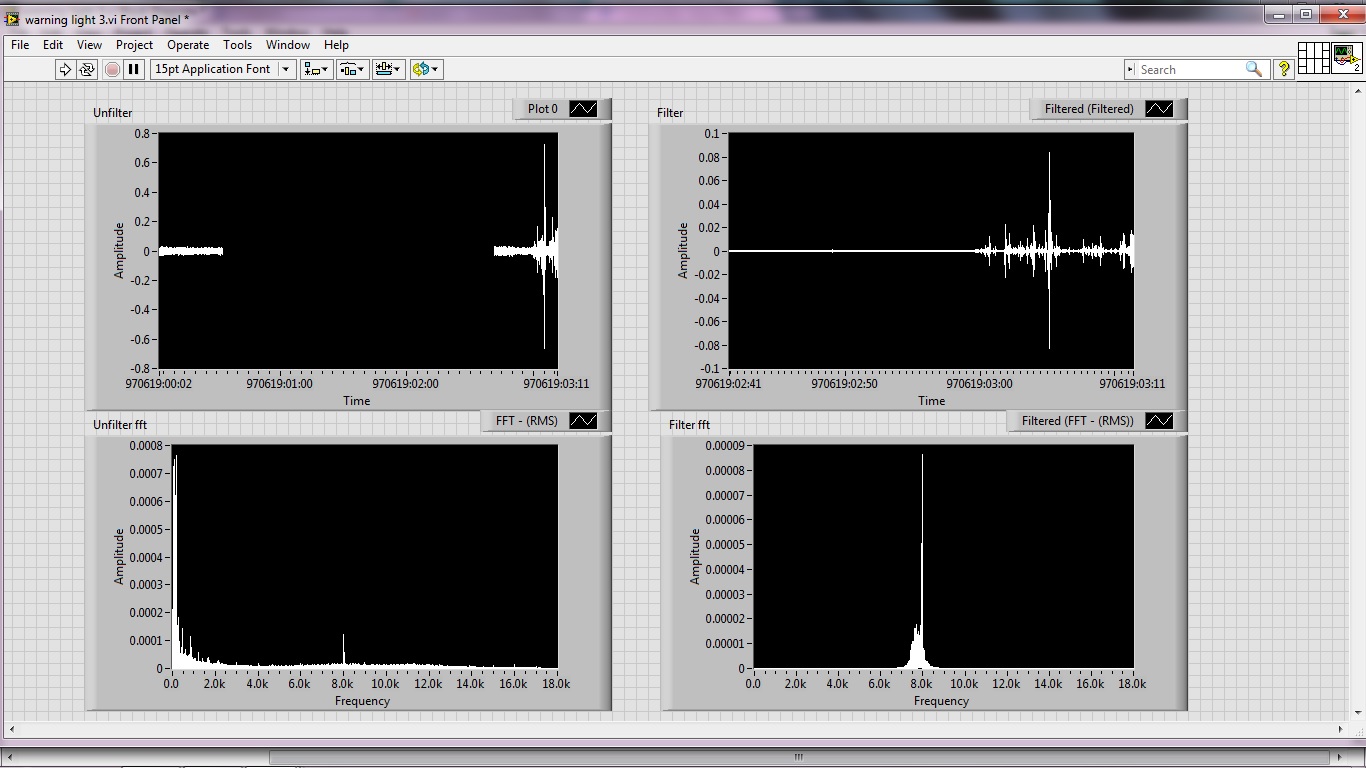The height and width of the screenshot is (768, 1366).
Task: Click the 0.00009 maximum on Filter fft axis
Action: click(725, 446)
